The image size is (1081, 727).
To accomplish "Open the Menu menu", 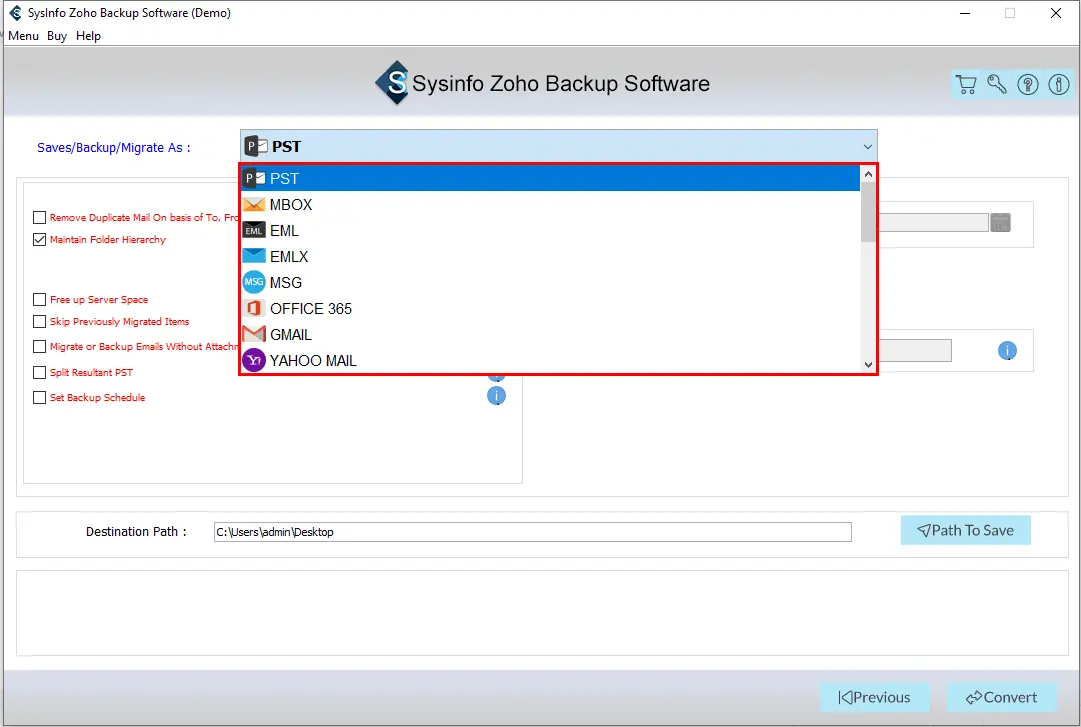I will [23, 36].
